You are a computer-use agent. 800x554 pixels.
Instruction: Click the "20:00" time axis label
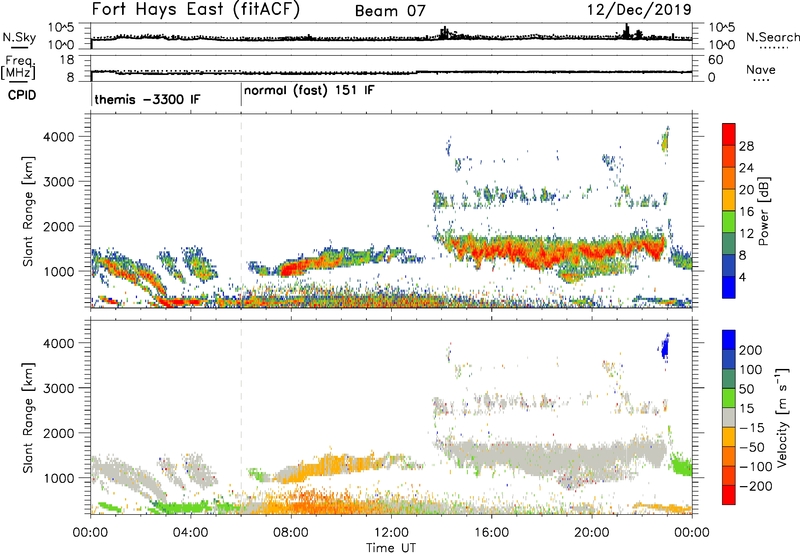(592, 533)
